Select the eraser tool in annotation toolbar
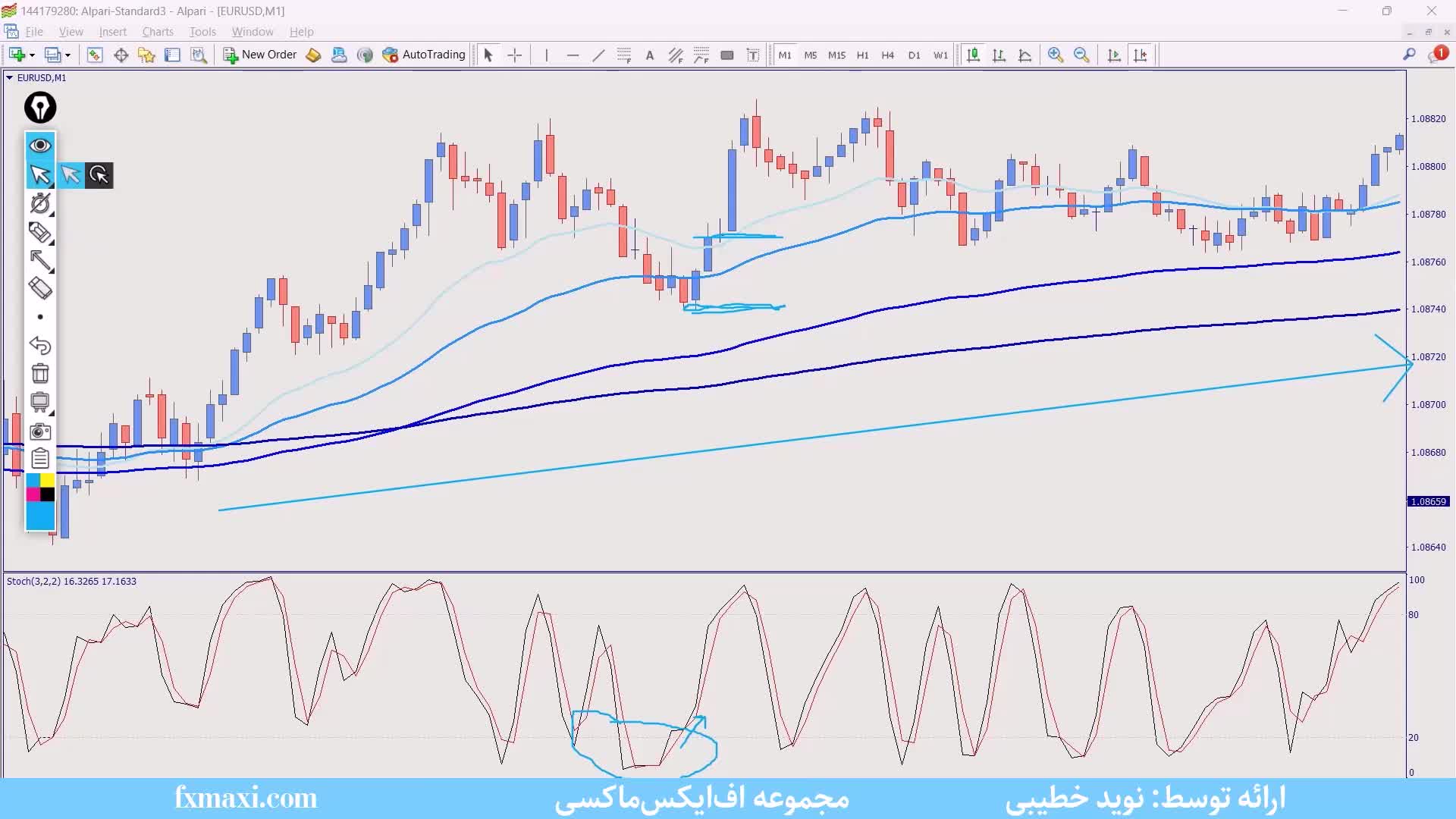The width and height of the screenshot is (1456, 819). (x=40, y=288)
